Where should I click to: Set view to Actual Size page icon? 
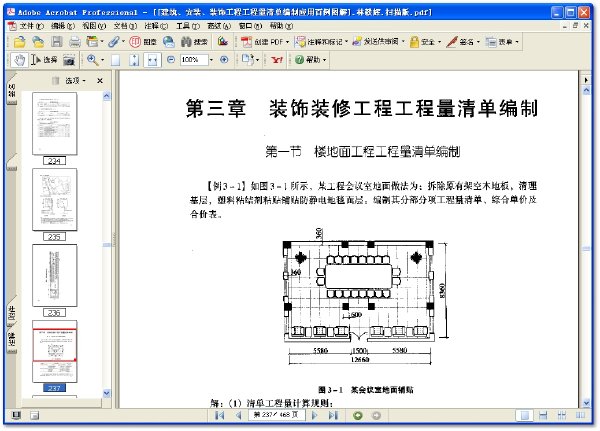point(115,60)
